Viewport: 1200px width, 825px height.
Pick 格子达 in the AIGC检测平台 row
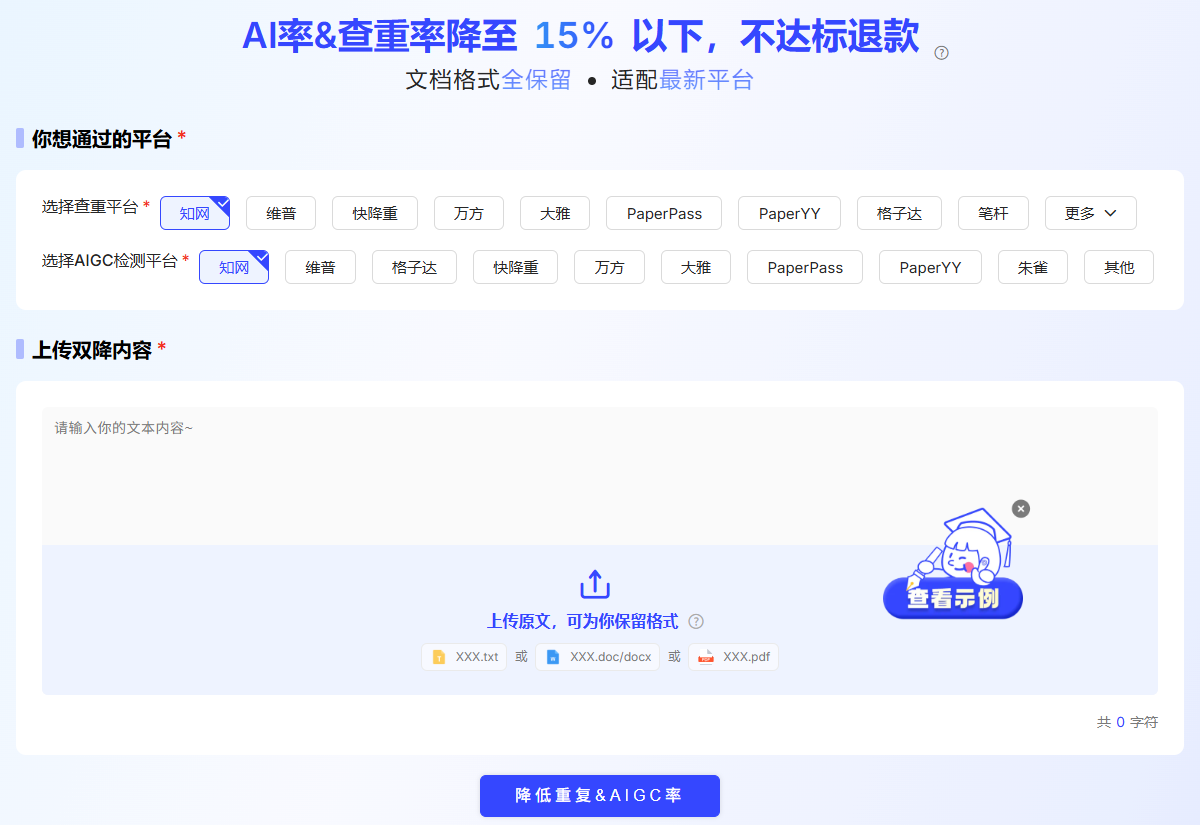[x=414, y=267]
